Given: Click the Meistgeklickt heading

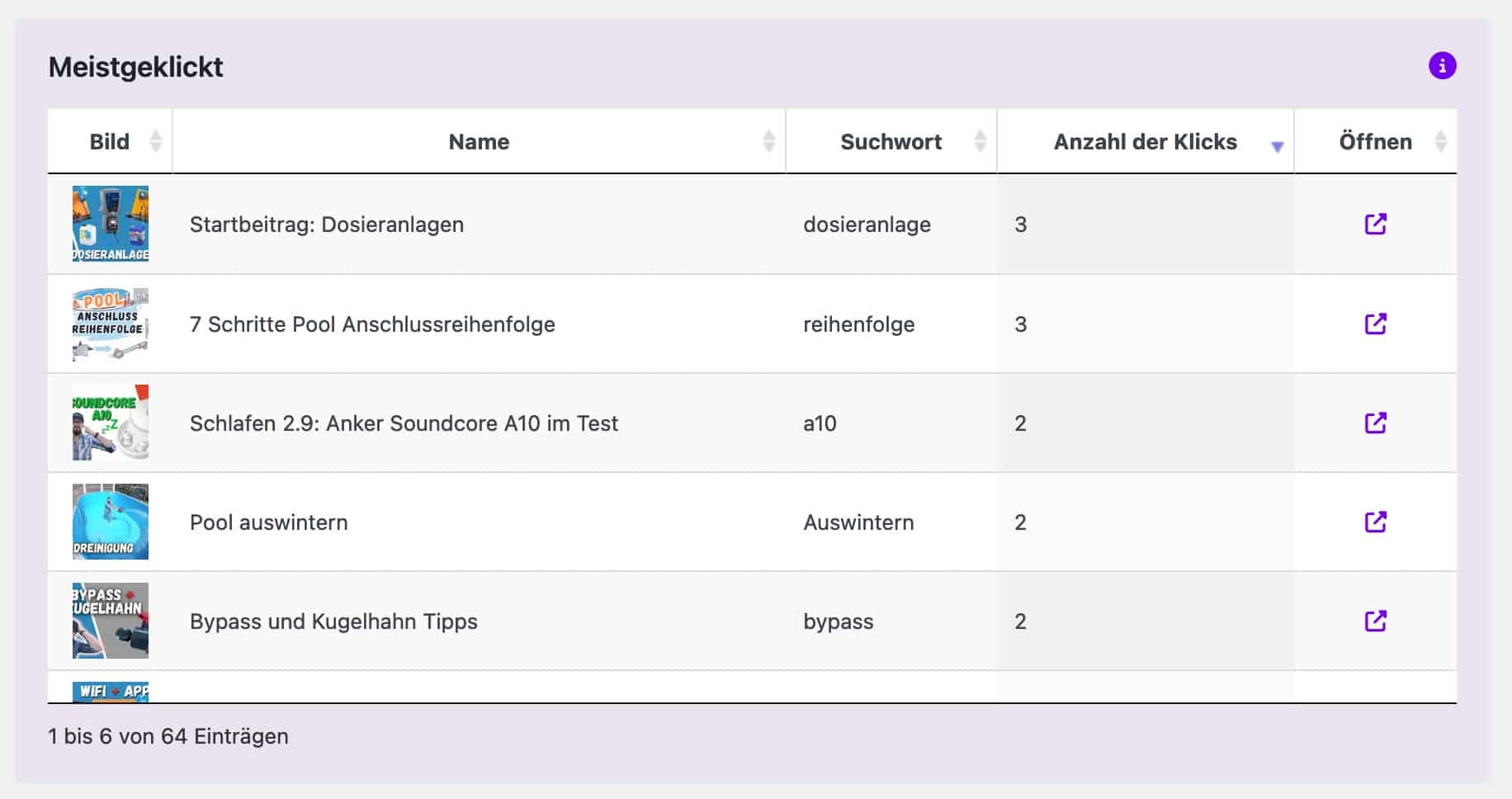Looking at the screenshot, I should point(135,67).
